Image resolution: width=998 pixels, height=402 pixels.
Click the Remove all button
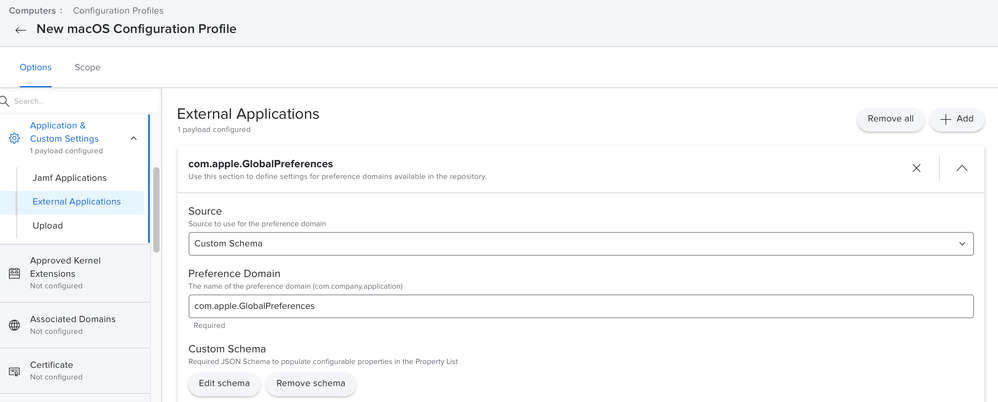[890, 119]
